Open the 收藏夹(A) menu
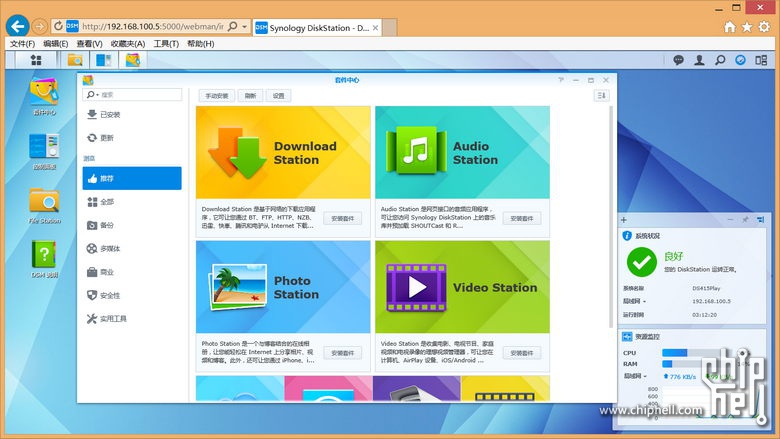 (128, 44)
